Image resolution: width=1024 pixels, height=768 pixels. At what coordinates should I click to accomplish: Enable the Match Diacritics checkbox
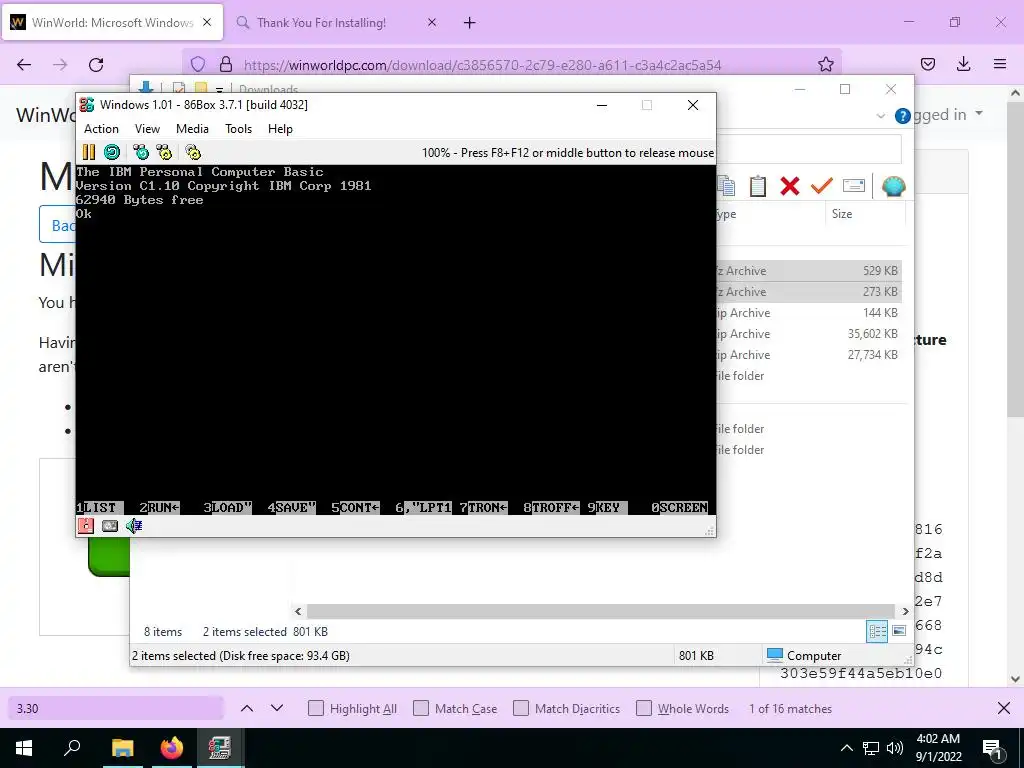pos(520,709)
